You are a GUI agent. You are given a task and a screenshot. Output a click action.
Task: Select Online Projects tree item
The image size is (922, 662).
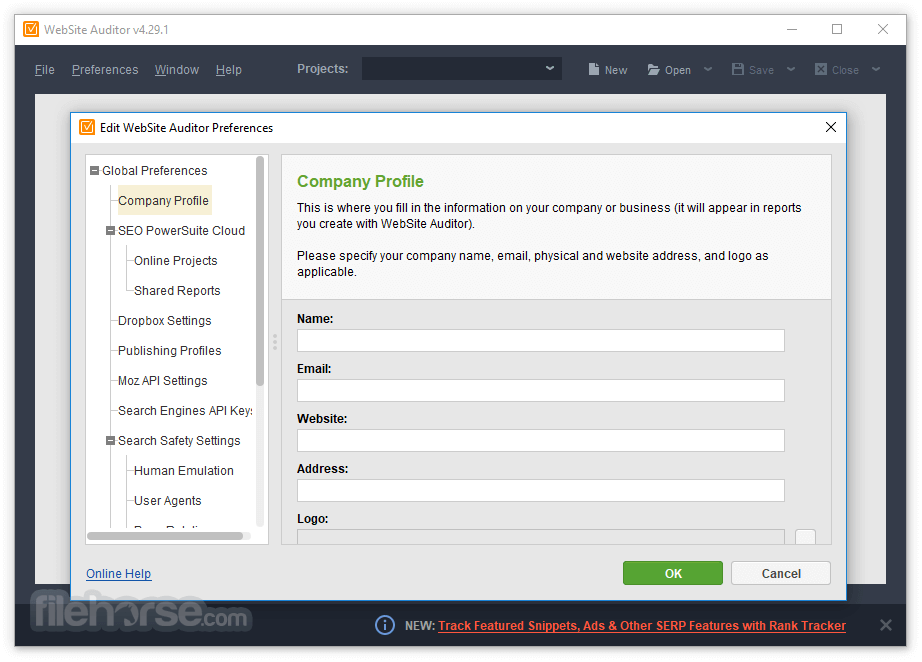tap(175, 260)
